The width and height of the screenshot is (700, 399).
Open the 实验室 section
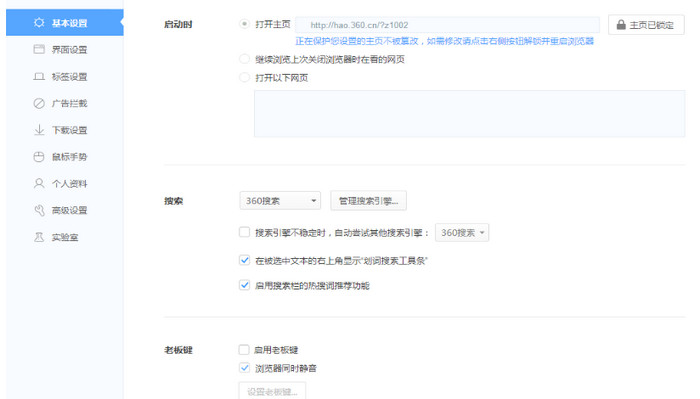(65, 237)
